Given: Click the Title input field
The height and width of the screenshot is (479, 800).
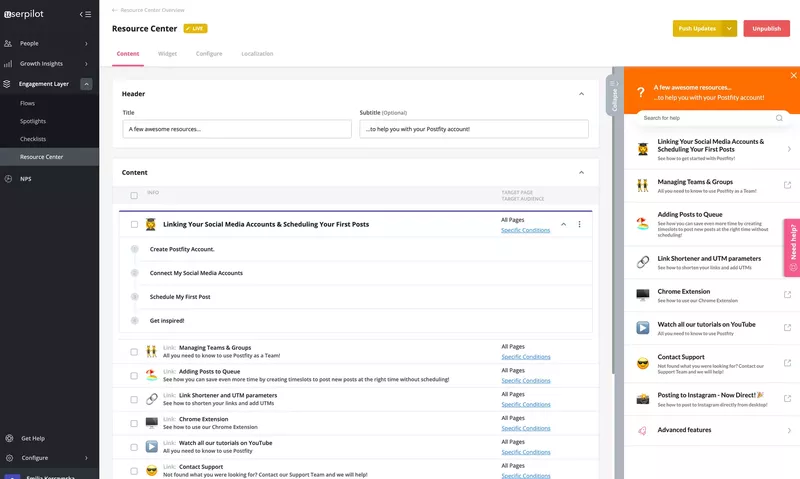Looking at the screenshot, I should click(237, 129).
